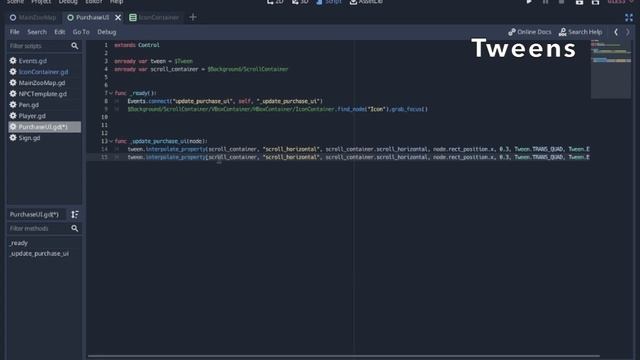Open MainZooMap.gd script
The height and width of the screenshot is (360, 640).
(x=42, y=83)
